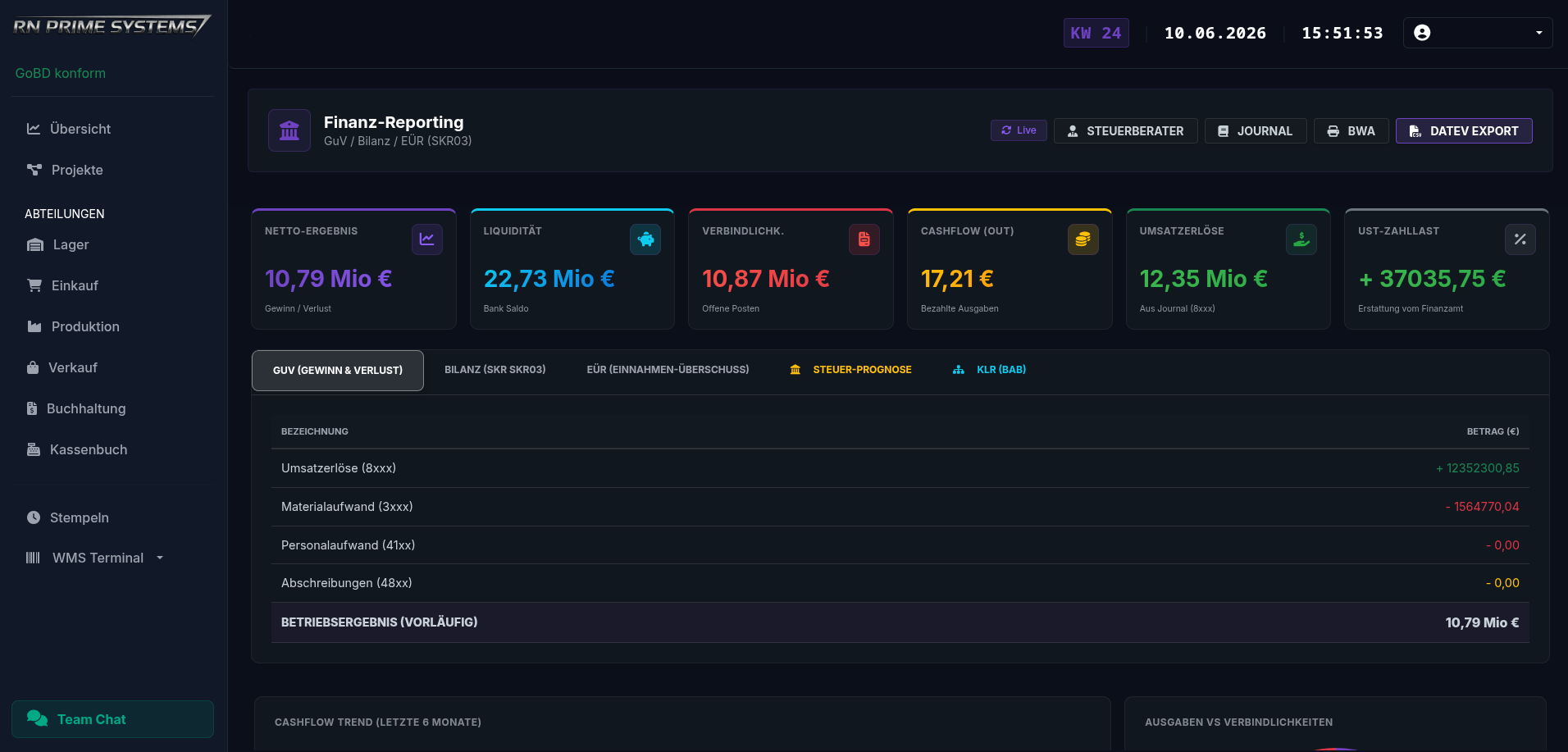Open Übersicht in the sidebar
1568x752 pixels.
112,129
